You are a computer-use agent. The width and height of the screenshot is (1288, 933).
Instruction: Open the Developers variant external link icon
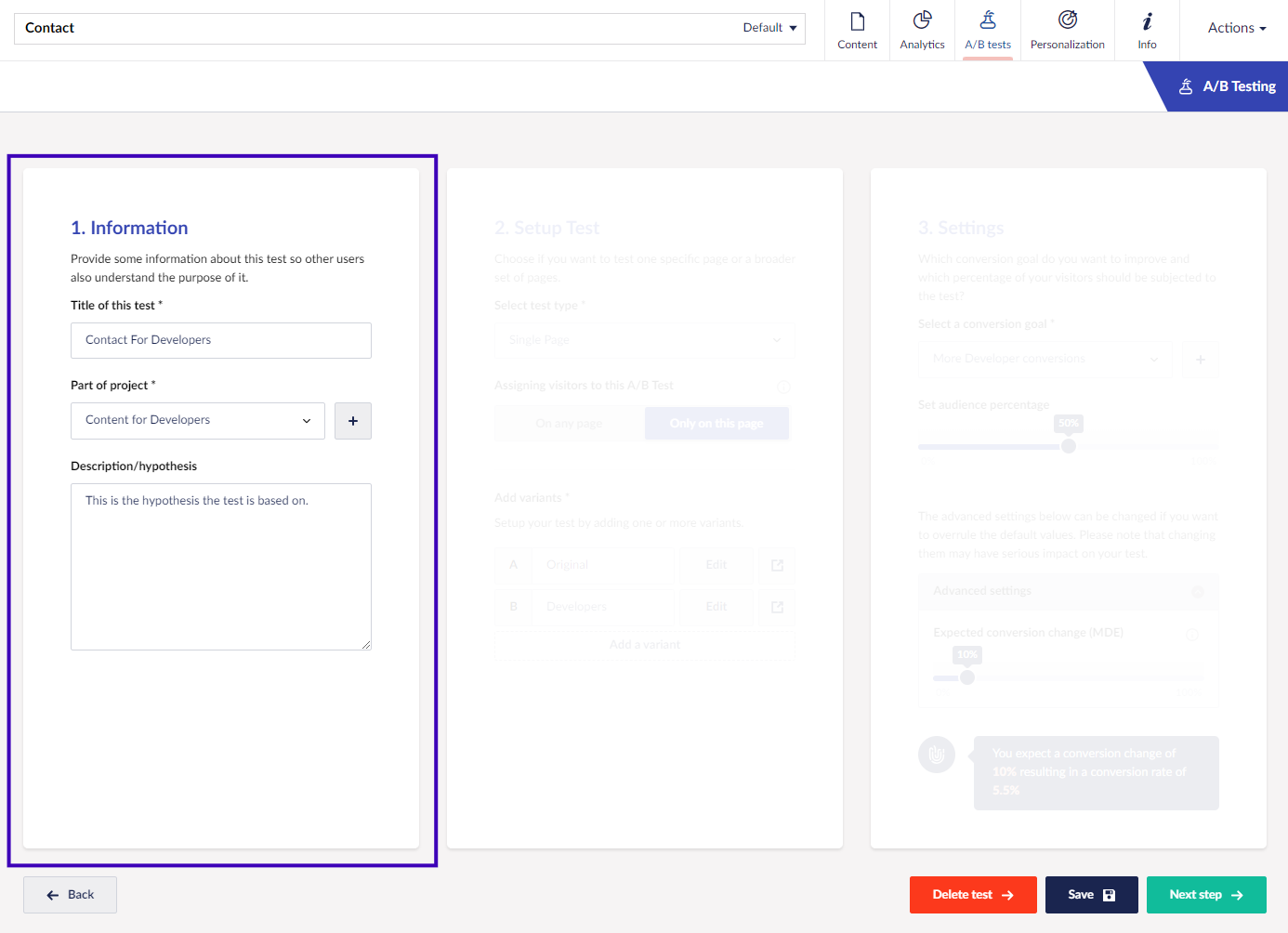[x=778, y=607]
